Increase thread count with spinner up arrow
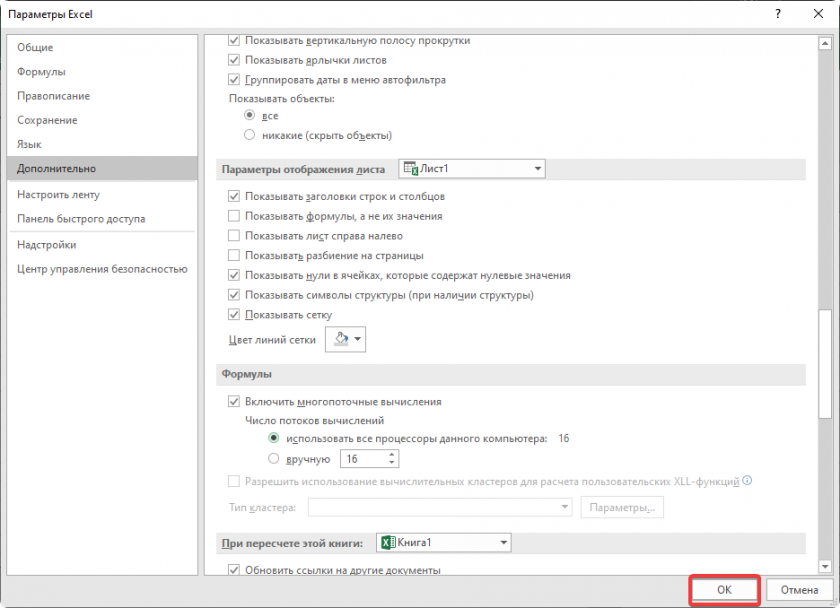 tap(391, 454)
